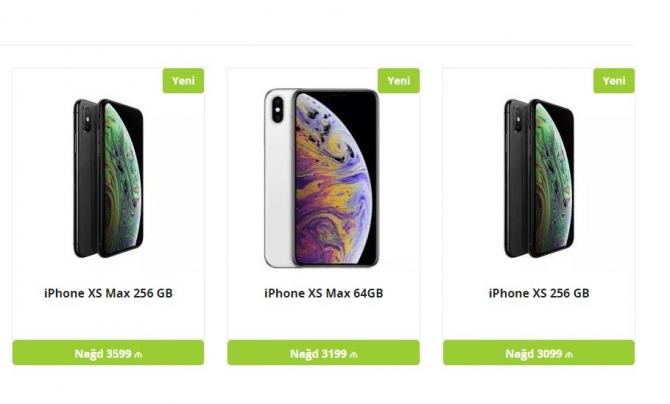Open the iPhone XS 256 GB title link

click(x=539, y=293)
